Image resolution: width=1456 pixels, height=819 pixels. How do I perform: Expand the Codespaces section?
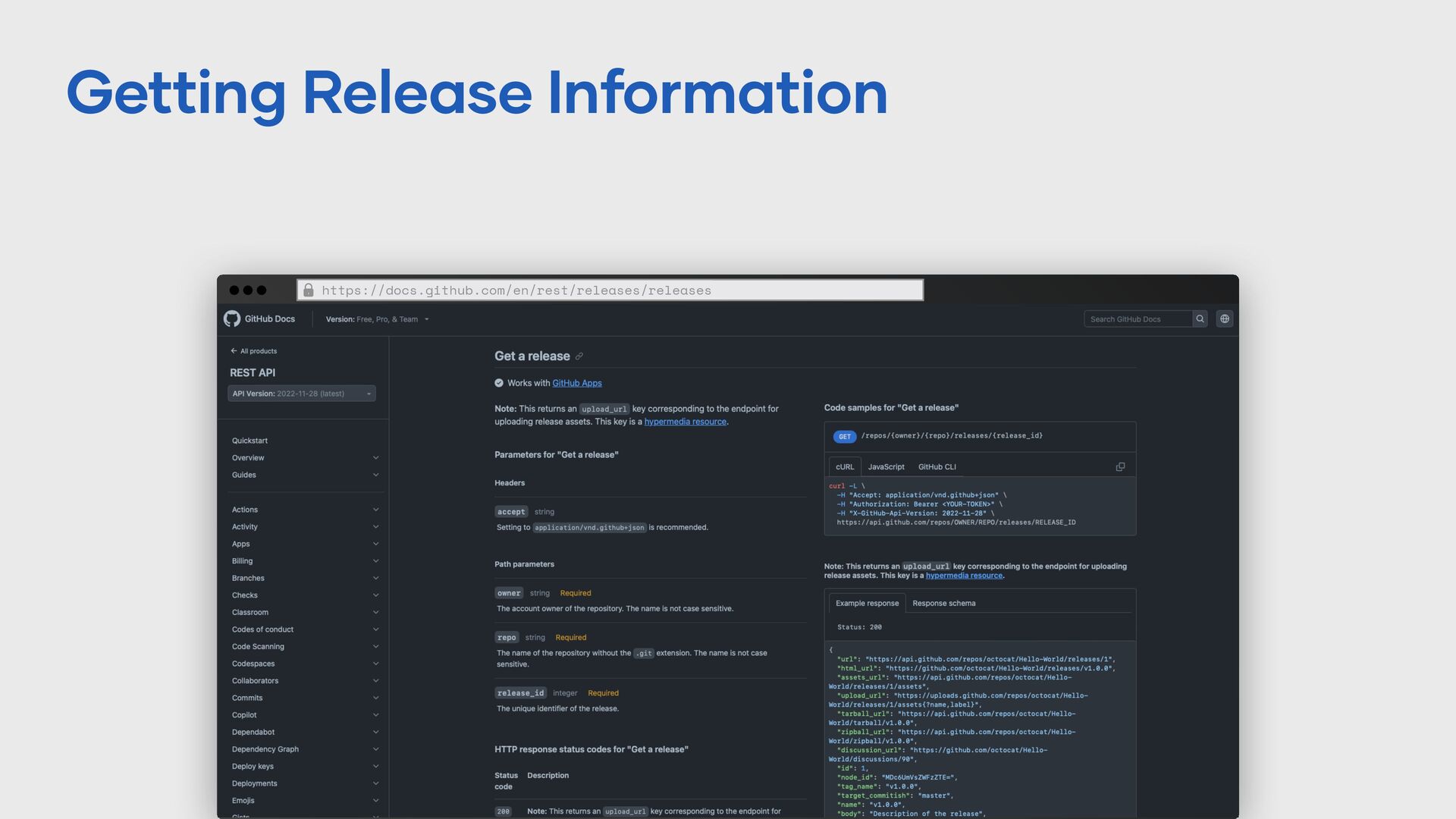coord(305,664)
